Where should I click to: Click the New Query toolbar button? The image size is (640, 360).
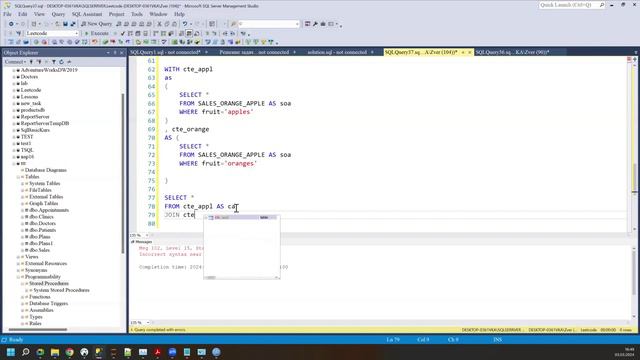[x=96, y=24]
